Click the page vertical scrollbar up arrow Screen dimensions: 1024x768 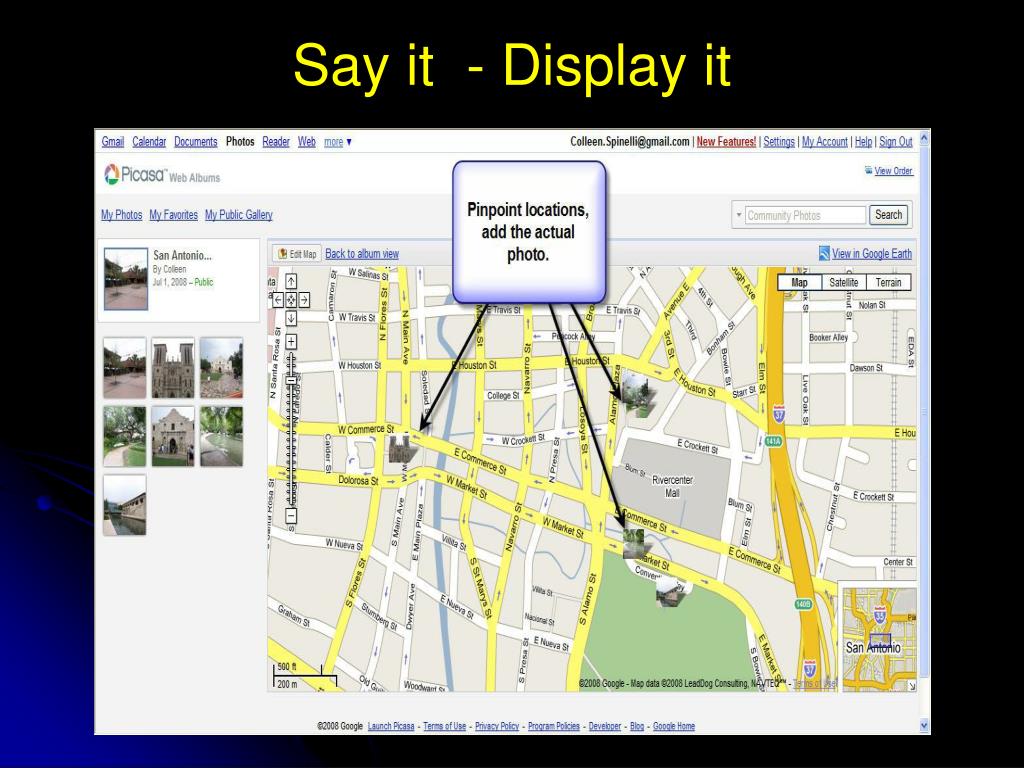tap(924, 138)
